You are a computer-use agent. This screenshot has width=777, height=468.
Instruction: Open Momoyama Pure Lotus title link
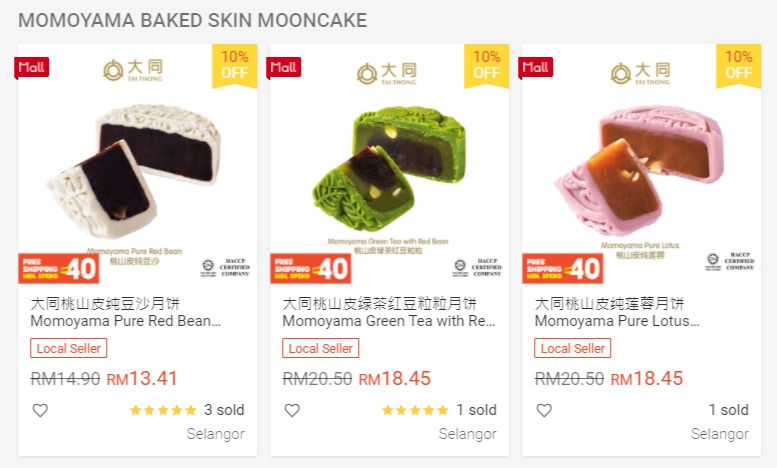coord(617,312)
